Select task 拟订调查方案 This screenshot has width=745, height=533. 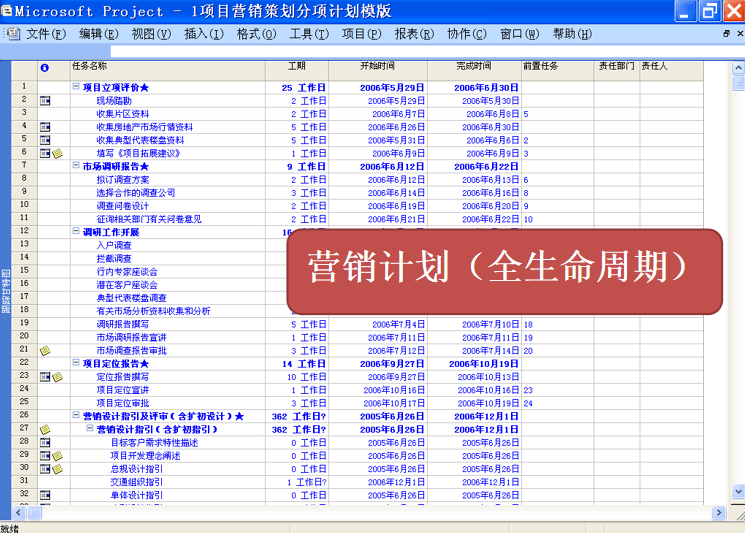point(123,180)
